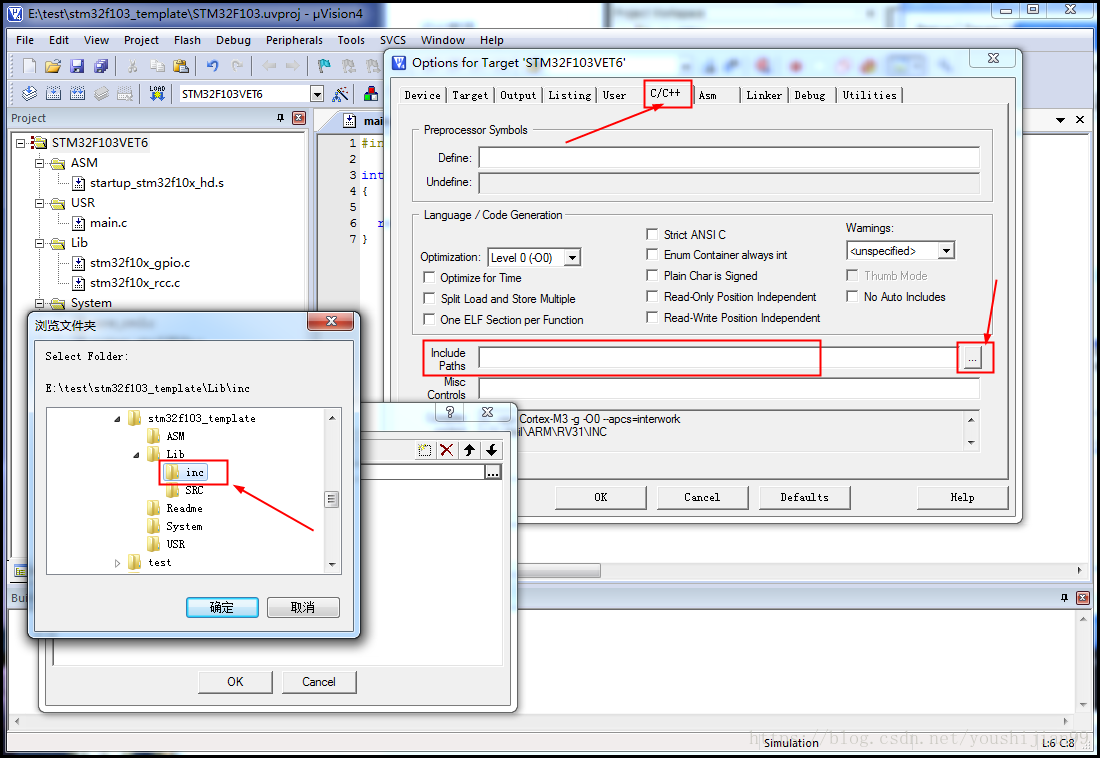Switch to the Debug tab in Options

point(810,95)
